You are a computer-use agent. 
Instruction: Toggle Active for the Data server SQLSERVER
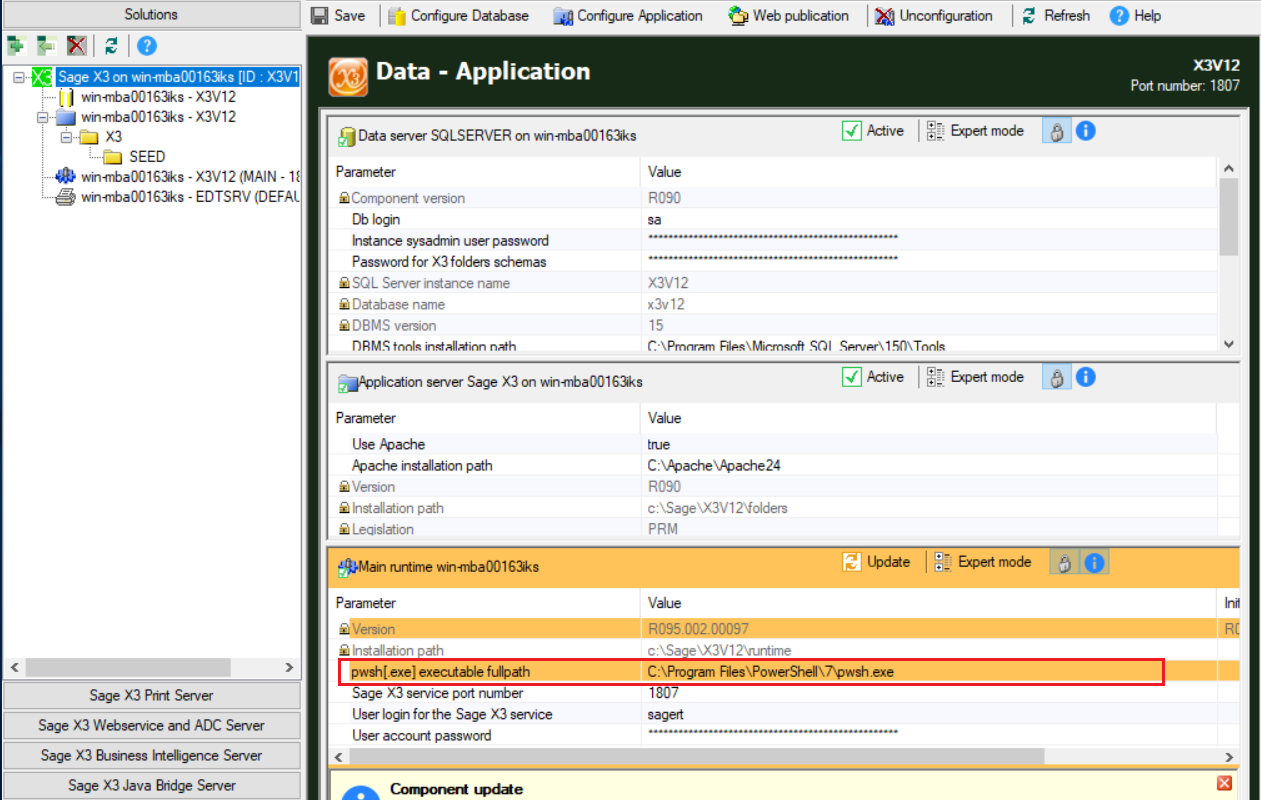click(853, 130)
